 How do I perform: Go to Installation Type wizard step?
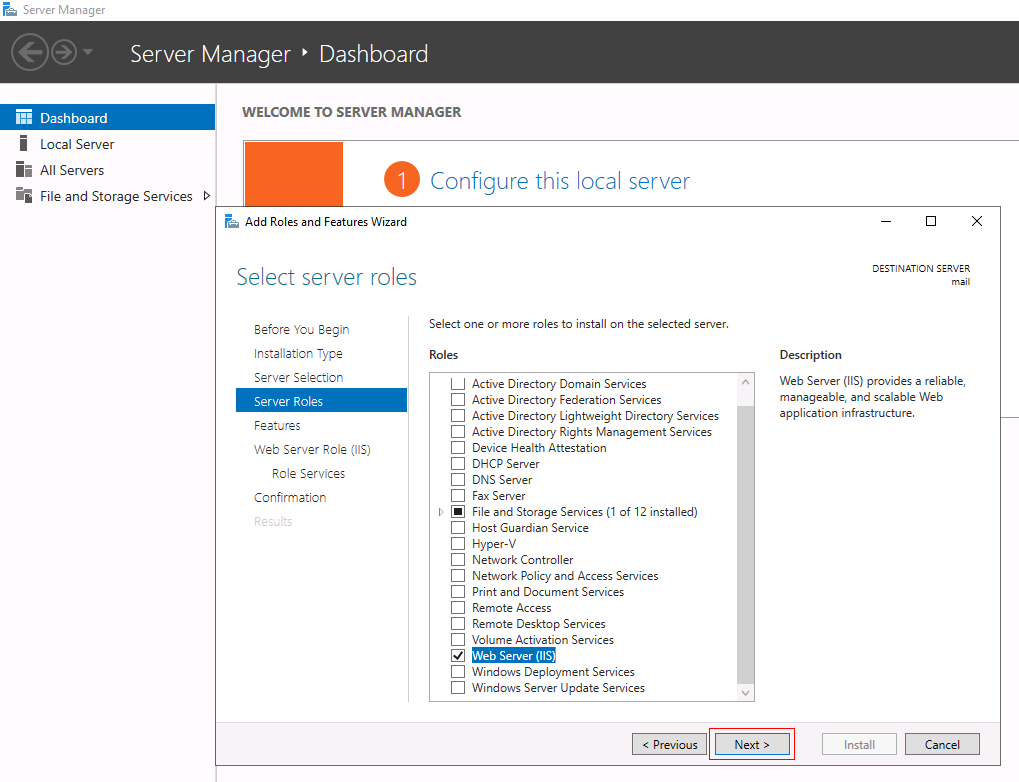coord(298,354)
